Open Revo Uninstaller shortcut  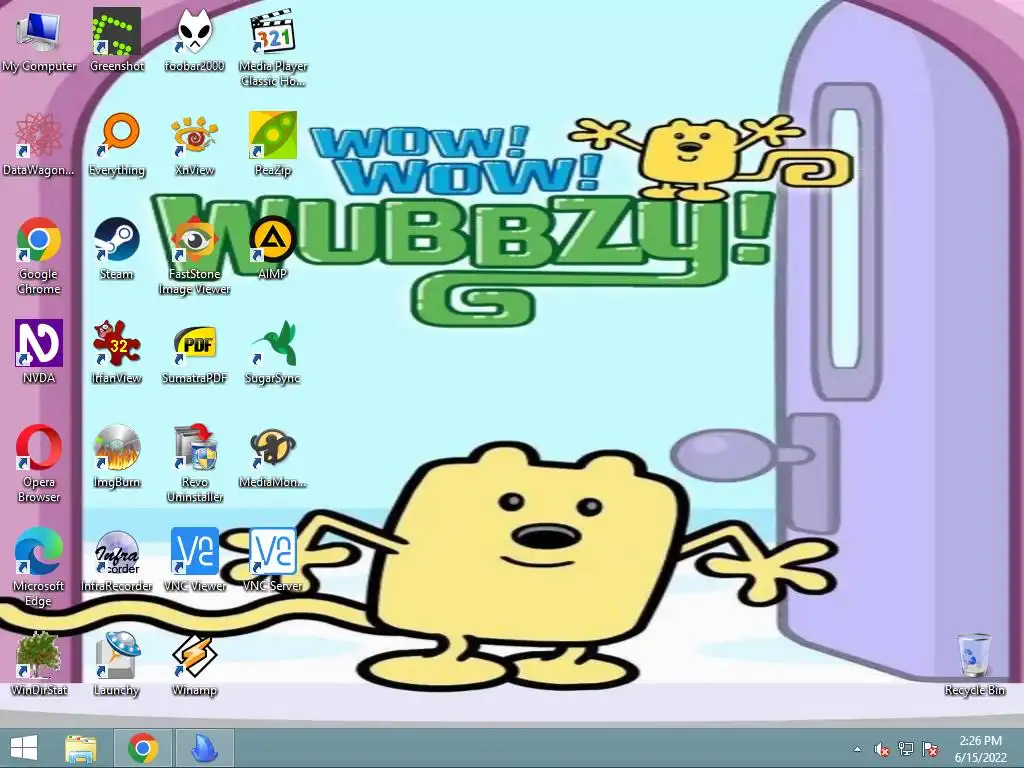click(x=195, y=464)
